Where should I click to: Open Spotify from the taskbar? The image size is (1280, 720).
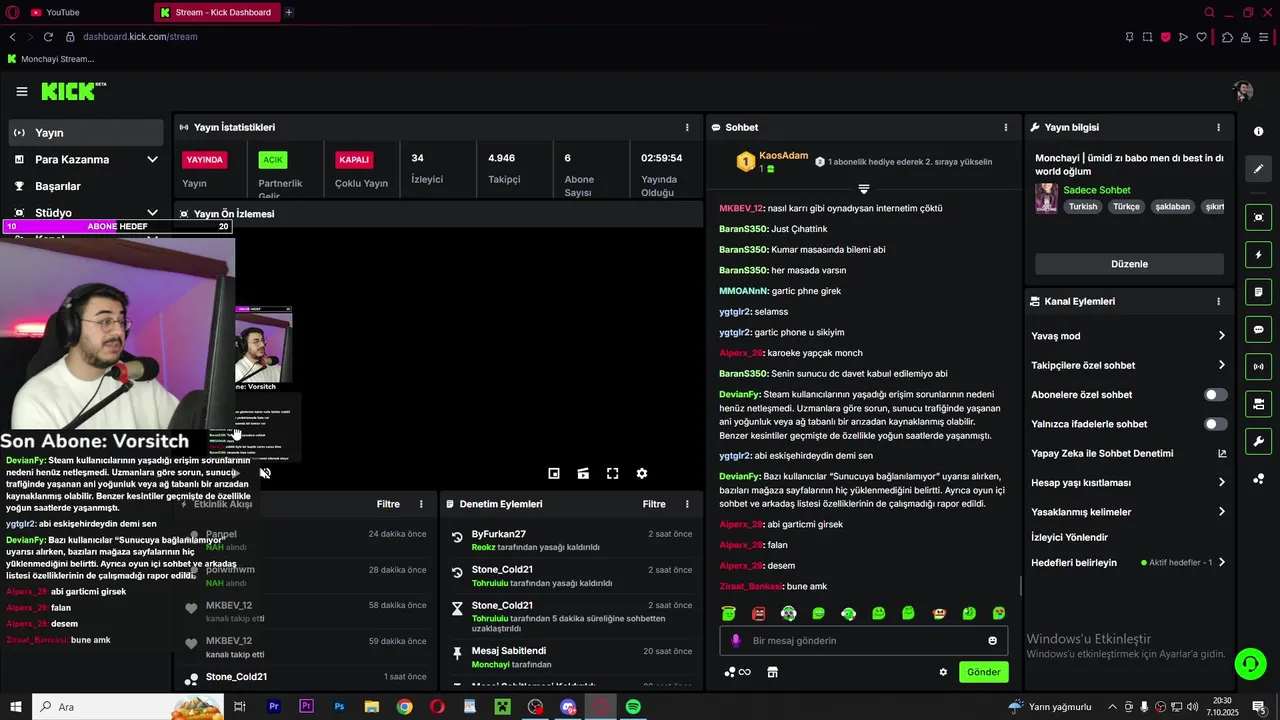coord(633,707)
